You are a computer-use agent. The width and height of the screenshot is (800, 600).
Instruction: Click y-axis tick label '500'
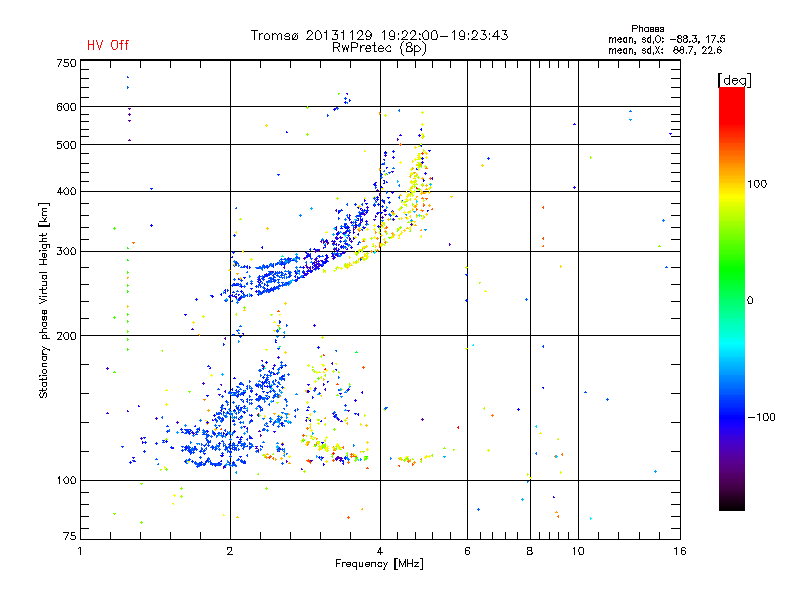coord(67,145)
